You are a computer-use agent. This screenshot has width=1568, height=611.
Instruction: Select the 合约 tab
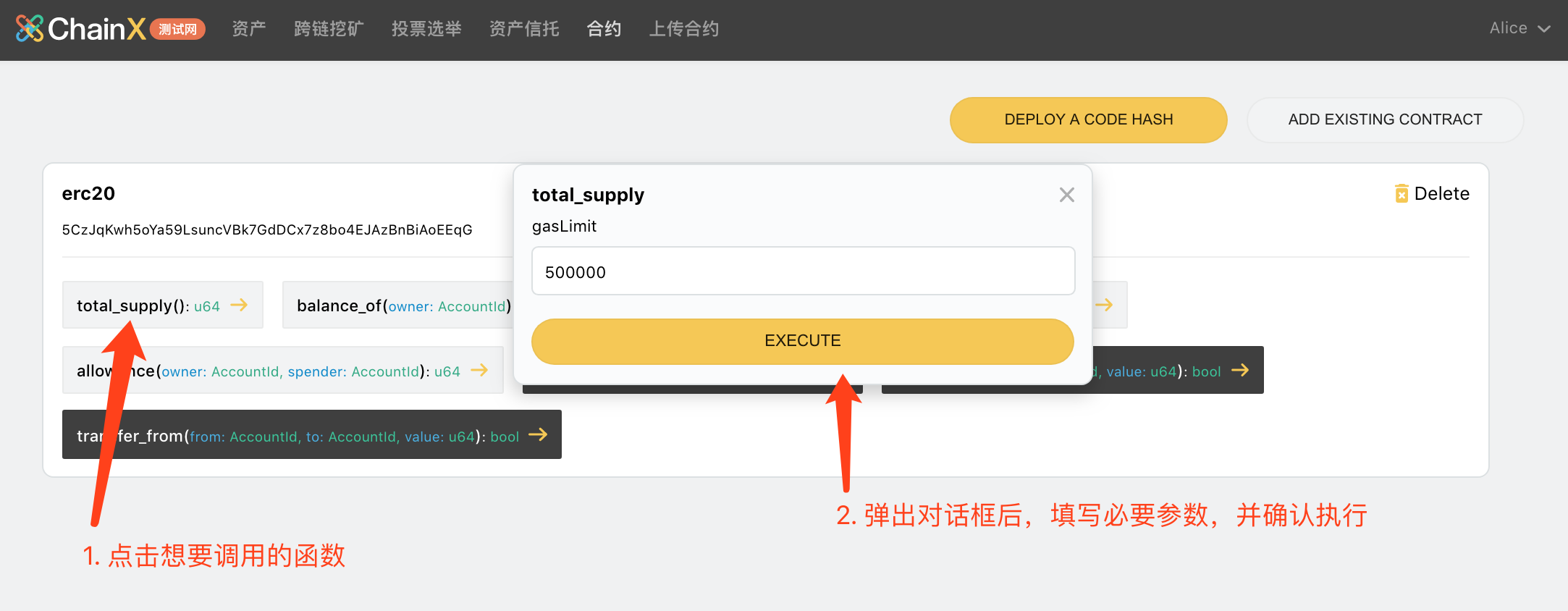coord(604,29)
